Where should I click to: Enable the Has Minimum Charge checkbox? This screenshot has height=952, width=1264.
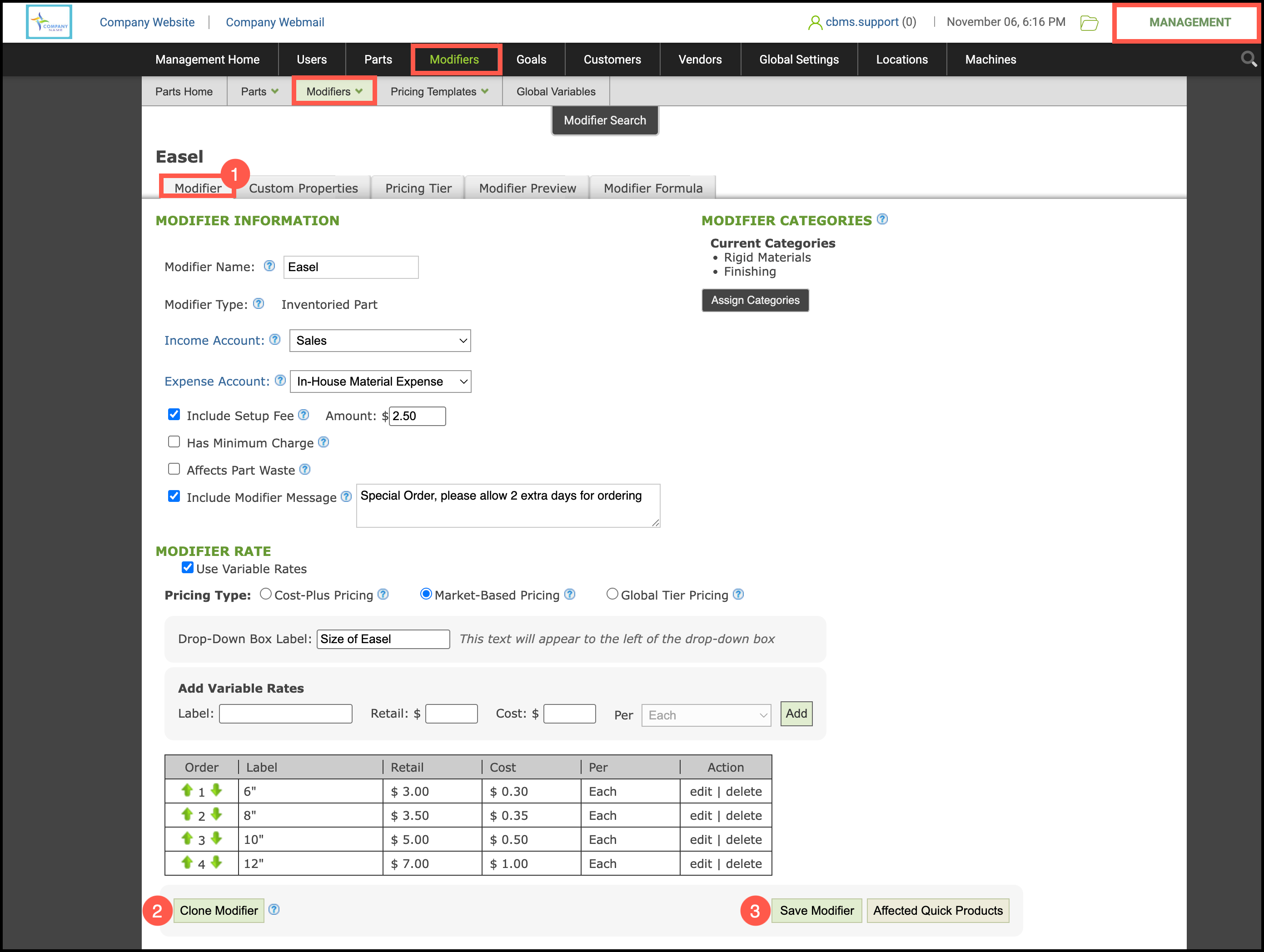174,442
